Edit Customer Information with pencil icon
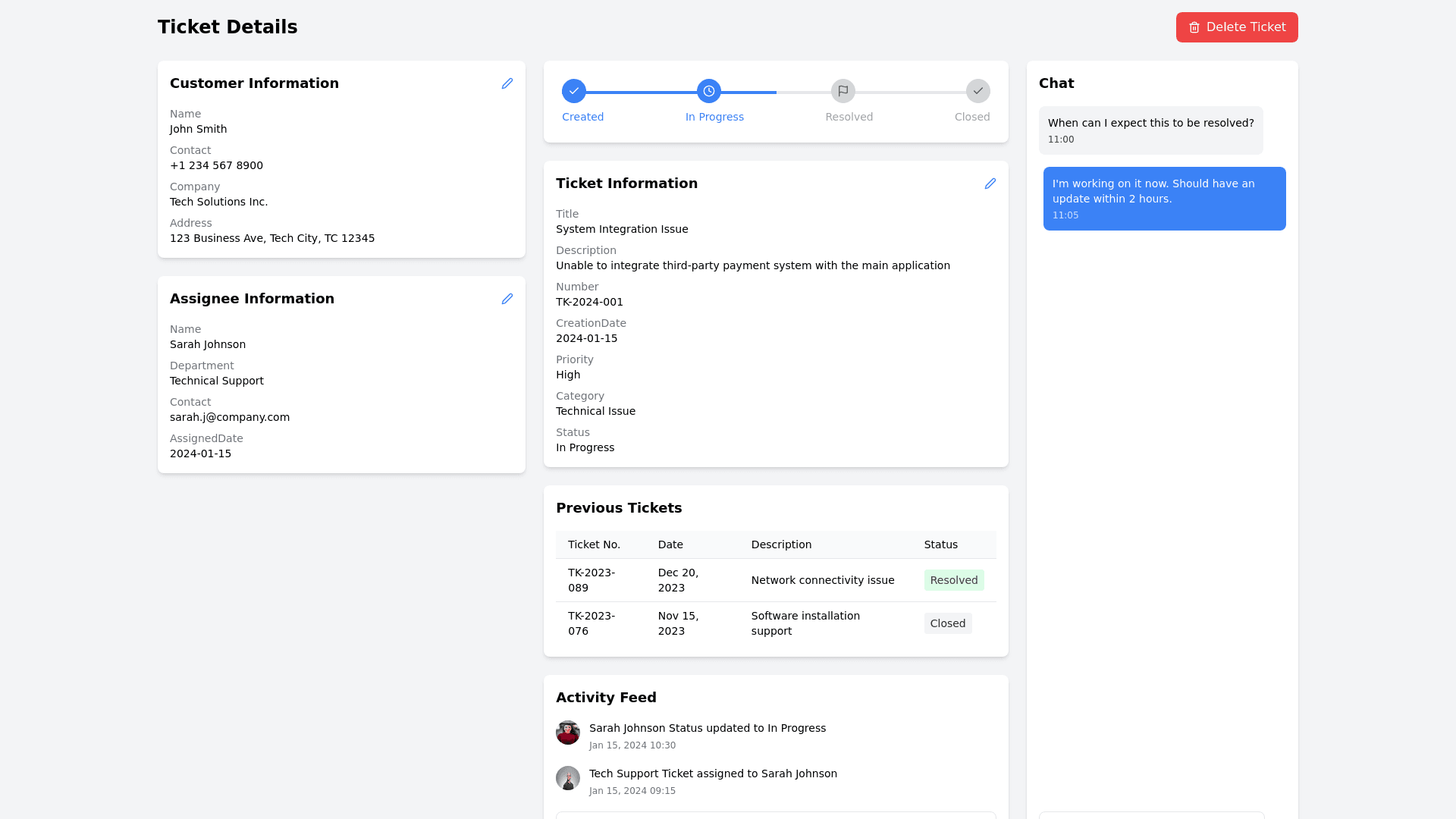1456x819 pixels. 507,83
